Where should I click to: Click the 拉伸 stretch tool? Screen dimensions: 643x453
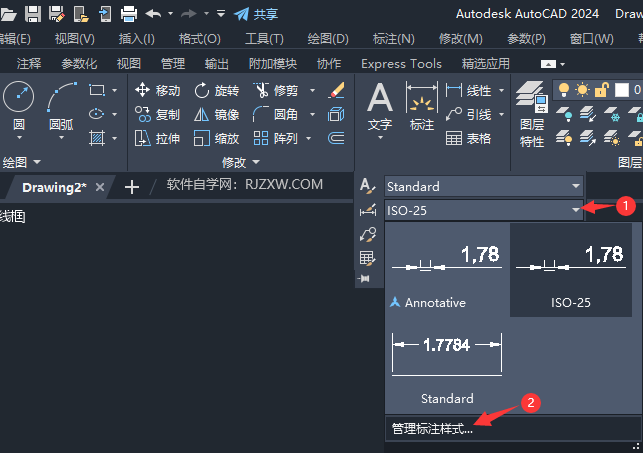[157, 139]
